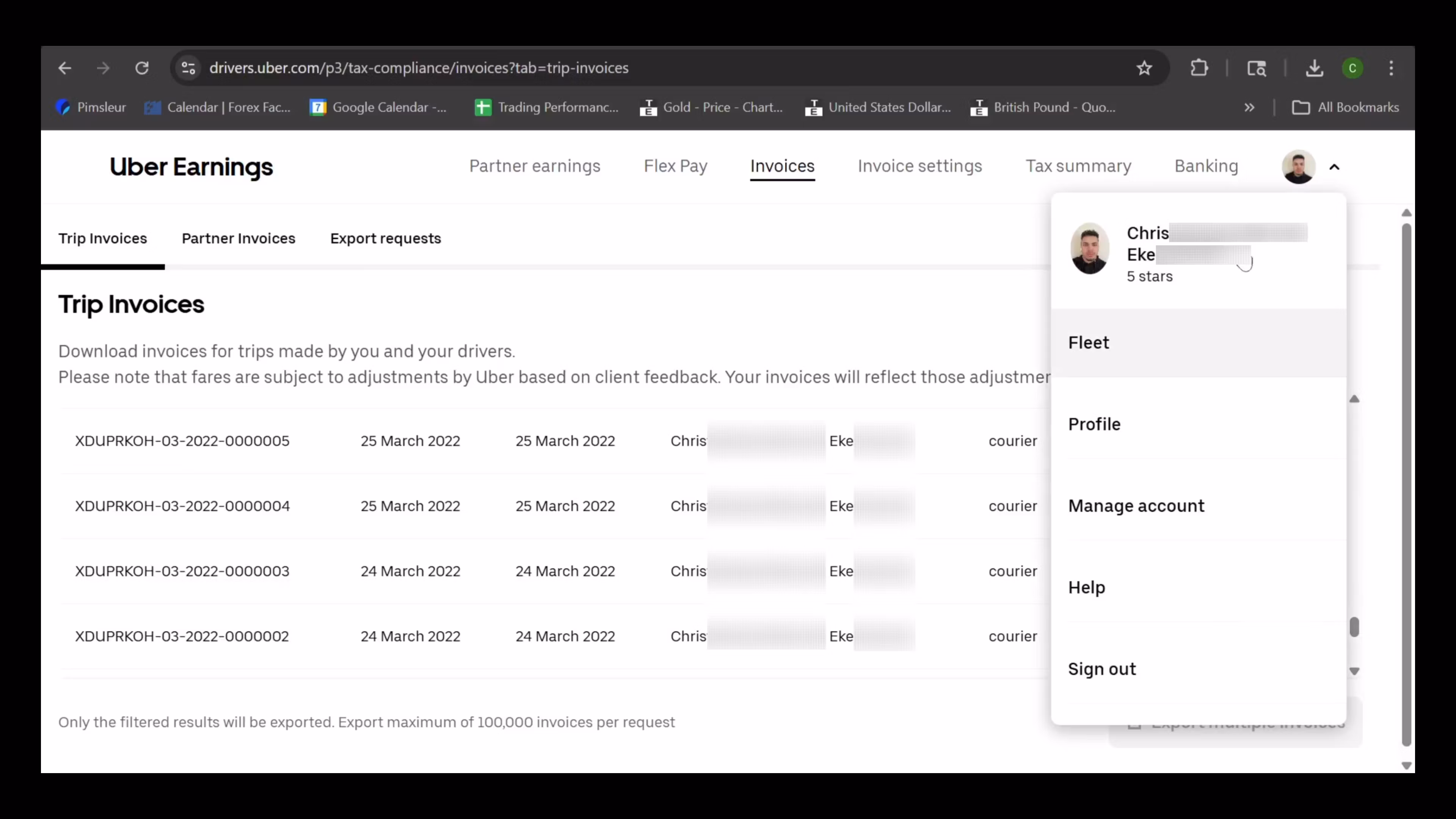The image size is (1456, 819).
Task: Open Banking in top navigation
Action: tap(1206, 166)
